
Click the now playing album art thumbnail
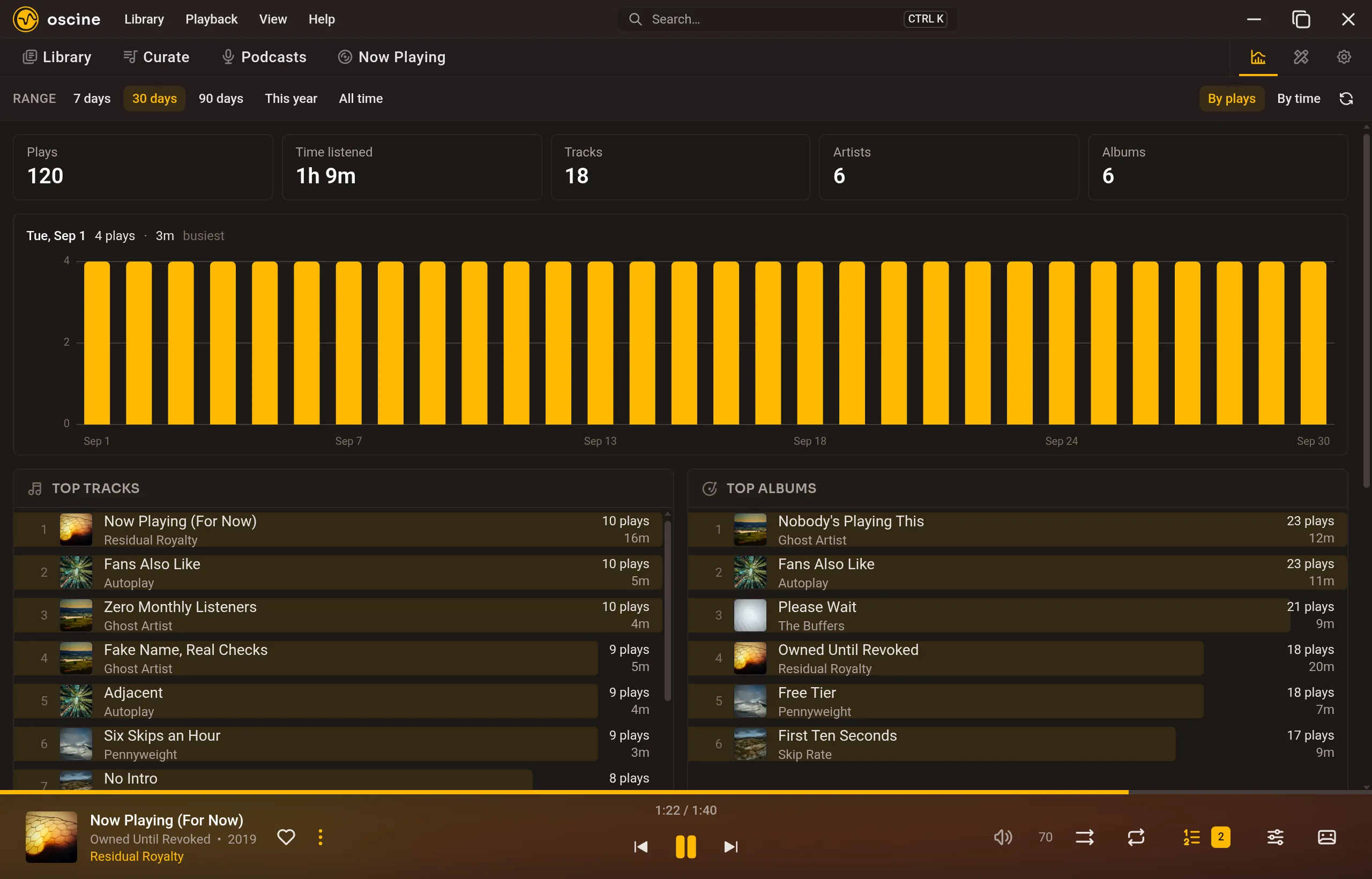[x=51, y=837]
